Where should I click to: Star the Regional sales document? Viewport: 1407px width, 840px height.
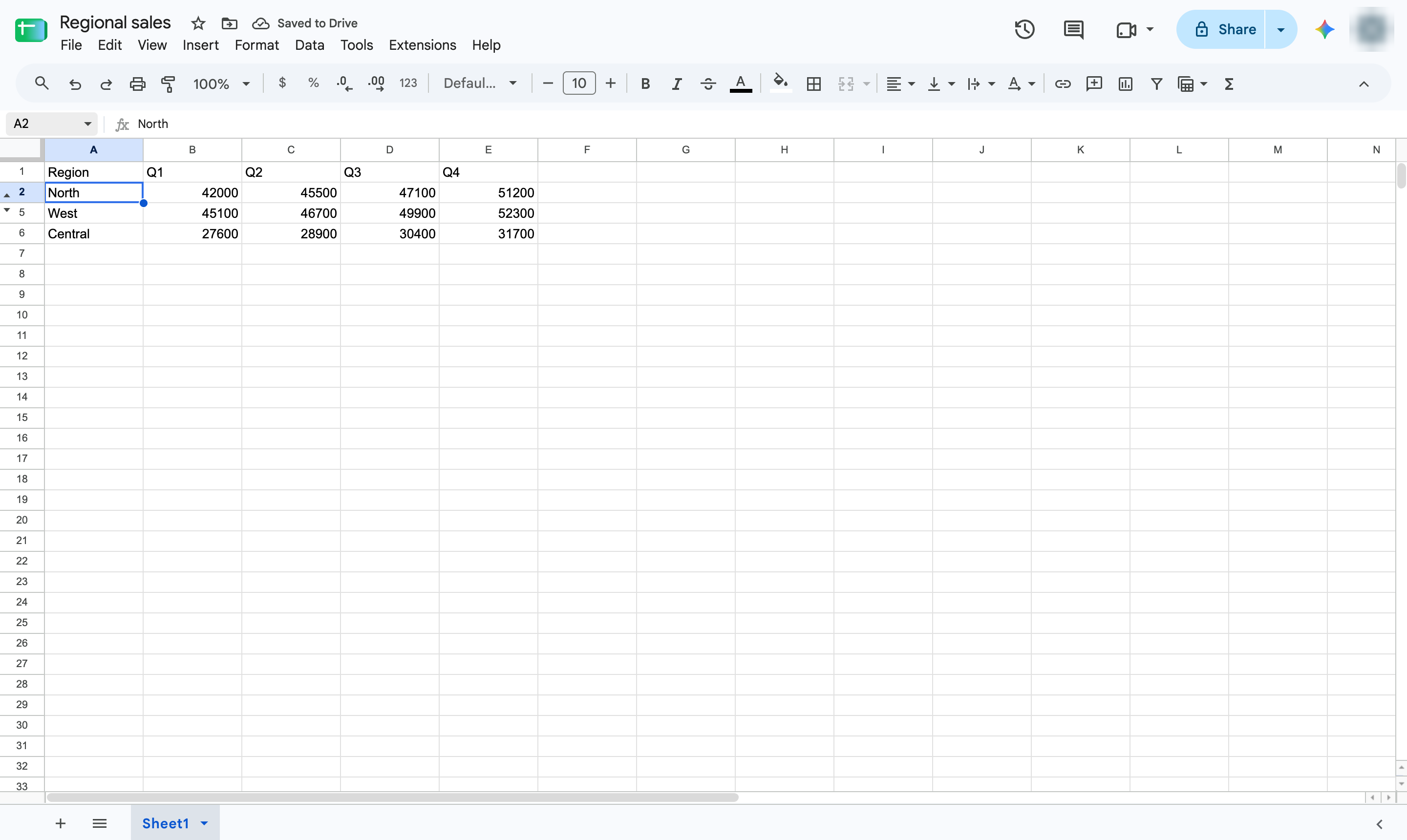point(197,23)
